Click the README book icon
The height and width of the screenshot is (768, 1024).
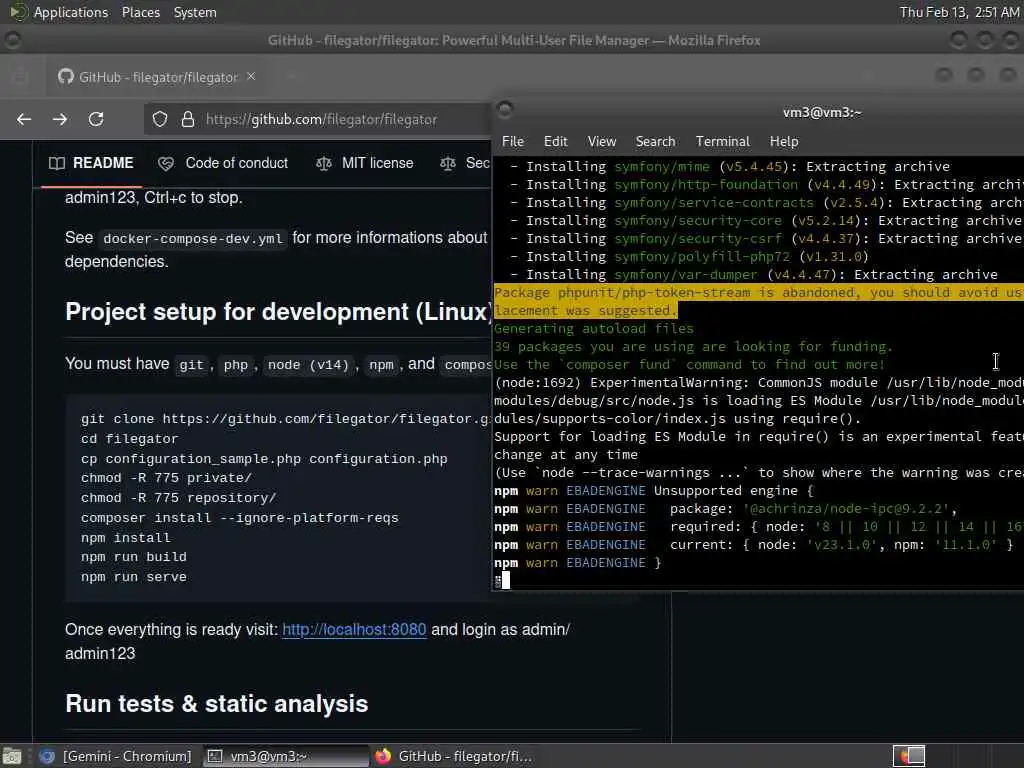click(57, 163)
